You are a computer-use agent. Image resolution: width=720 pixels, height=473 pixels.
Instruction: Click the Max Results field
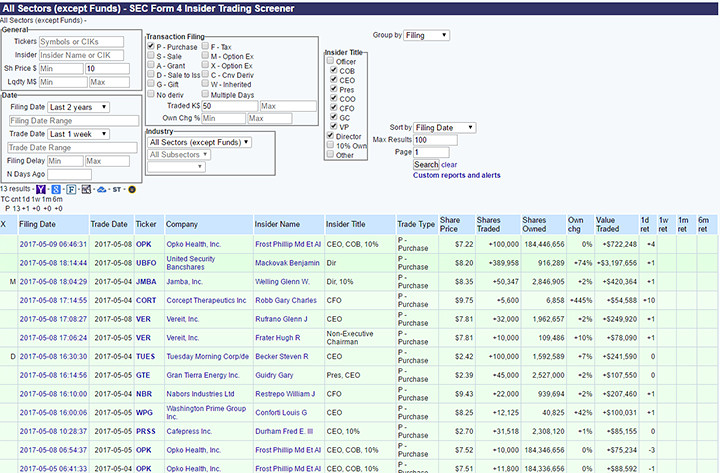435,140
